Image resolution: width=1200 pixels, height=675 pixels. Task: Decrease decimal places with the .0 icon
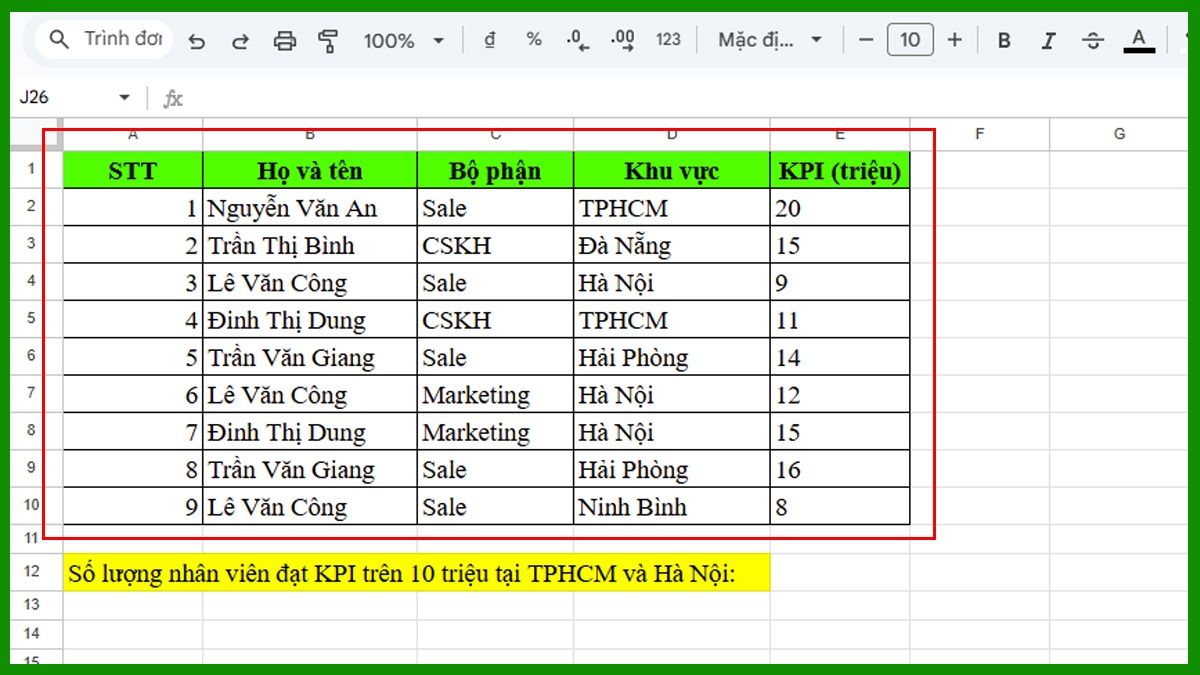pyautogui.click(x=577, y=40)
